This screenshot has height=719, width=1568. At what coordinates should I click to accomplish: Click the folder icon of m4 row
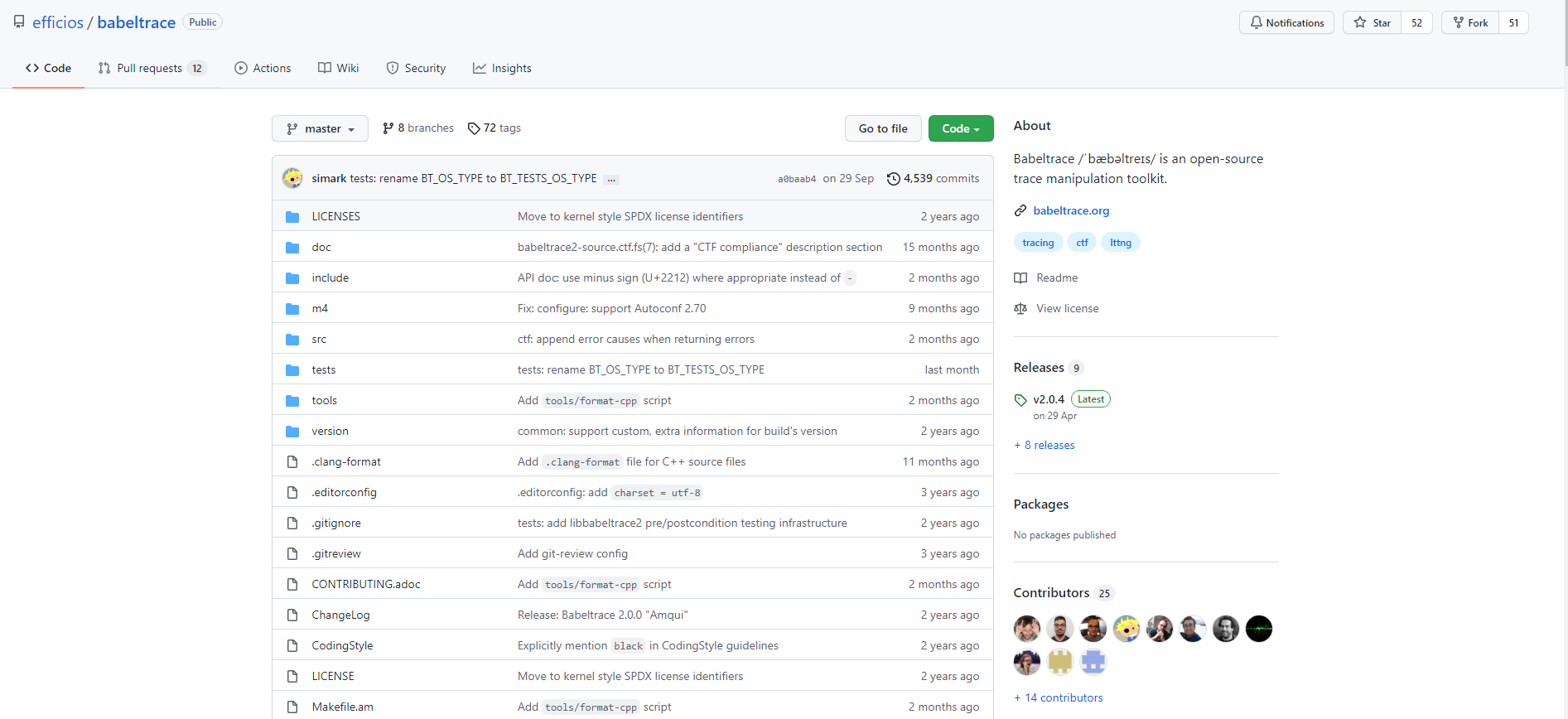pyautogui.click(x=292, y=309)
